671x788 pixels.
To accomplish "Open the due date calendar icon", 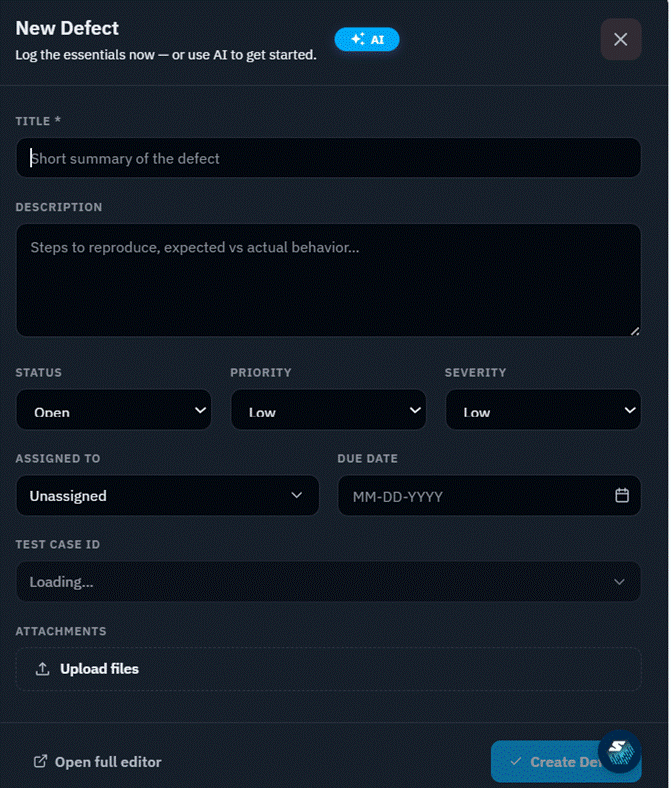I will (622, 496).
